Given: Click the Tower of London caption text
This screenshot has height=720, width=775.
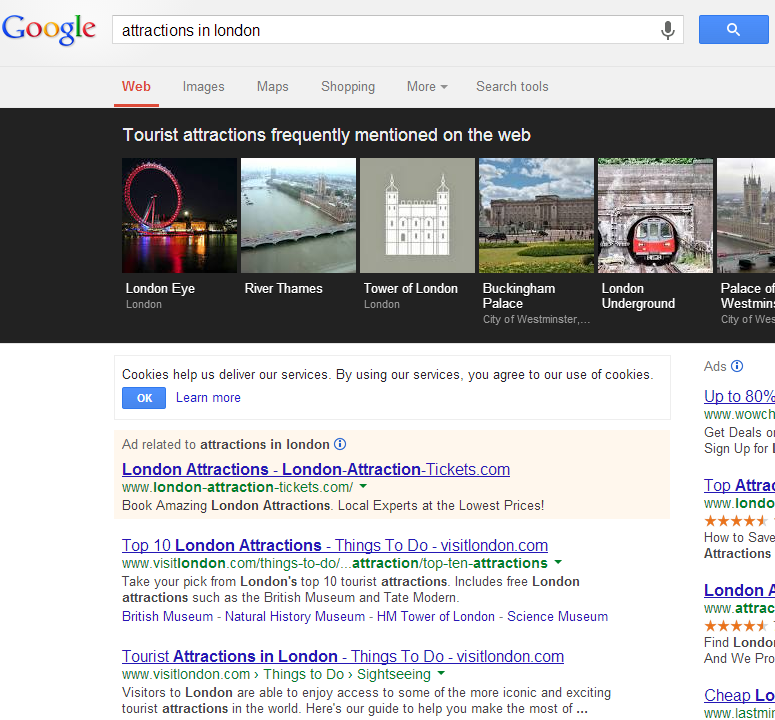Looking at the screenshot, I should click(411, 289).
